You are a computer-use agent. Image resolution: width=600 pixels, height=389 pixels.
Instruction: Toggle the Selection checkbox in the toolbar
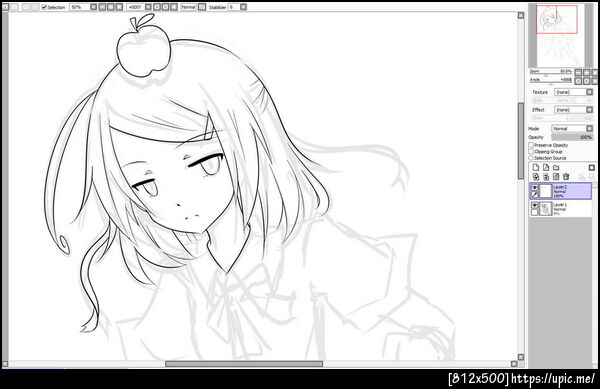point(44,7)
